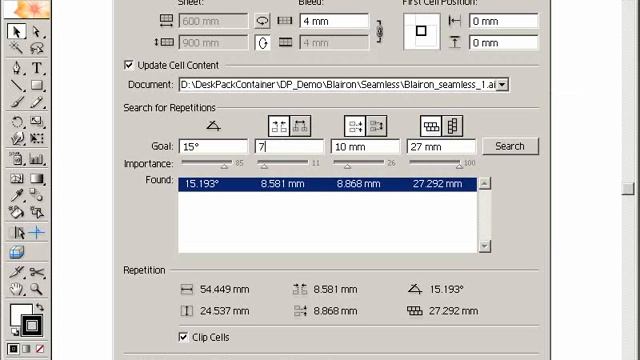Viewport: 640px width, 360px height.
Task: Click the sheet width rotate button
Action: [262, 21]
